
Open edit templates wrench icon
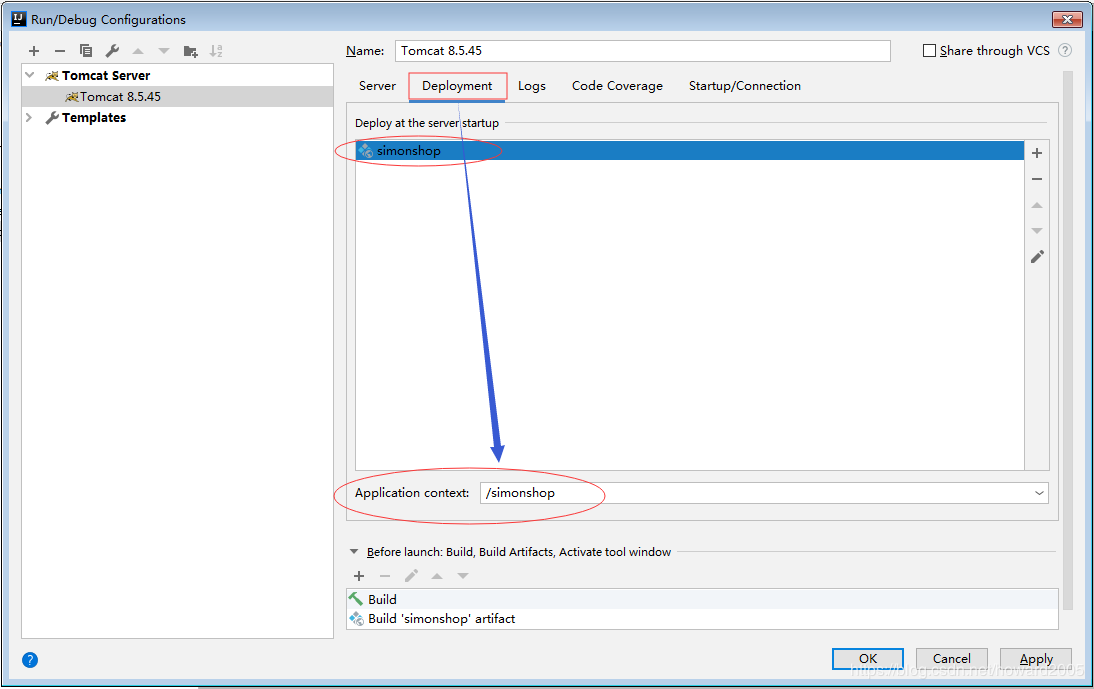(112, 51)
